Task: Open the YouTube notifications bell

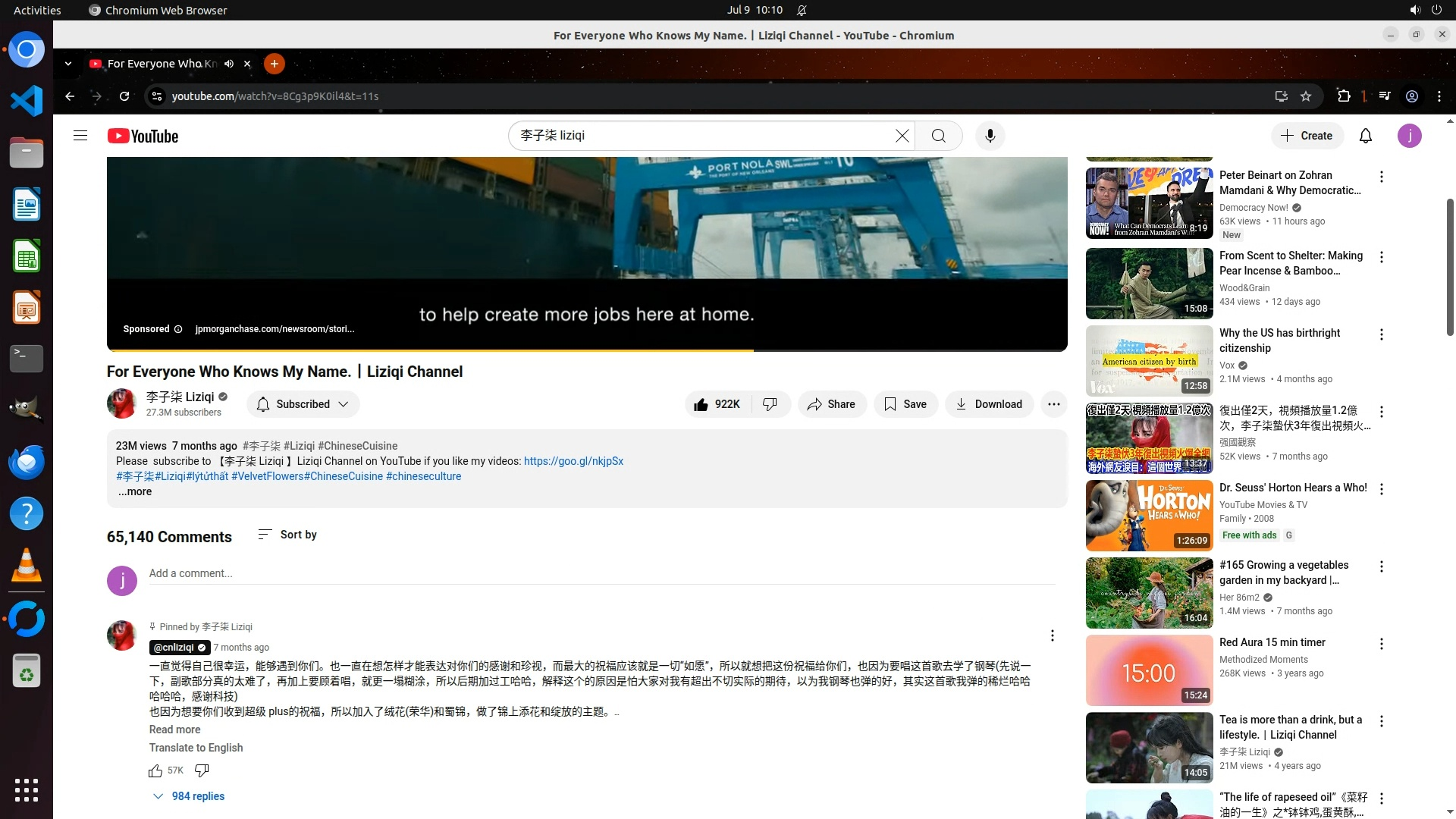Action: (1365, 136)
